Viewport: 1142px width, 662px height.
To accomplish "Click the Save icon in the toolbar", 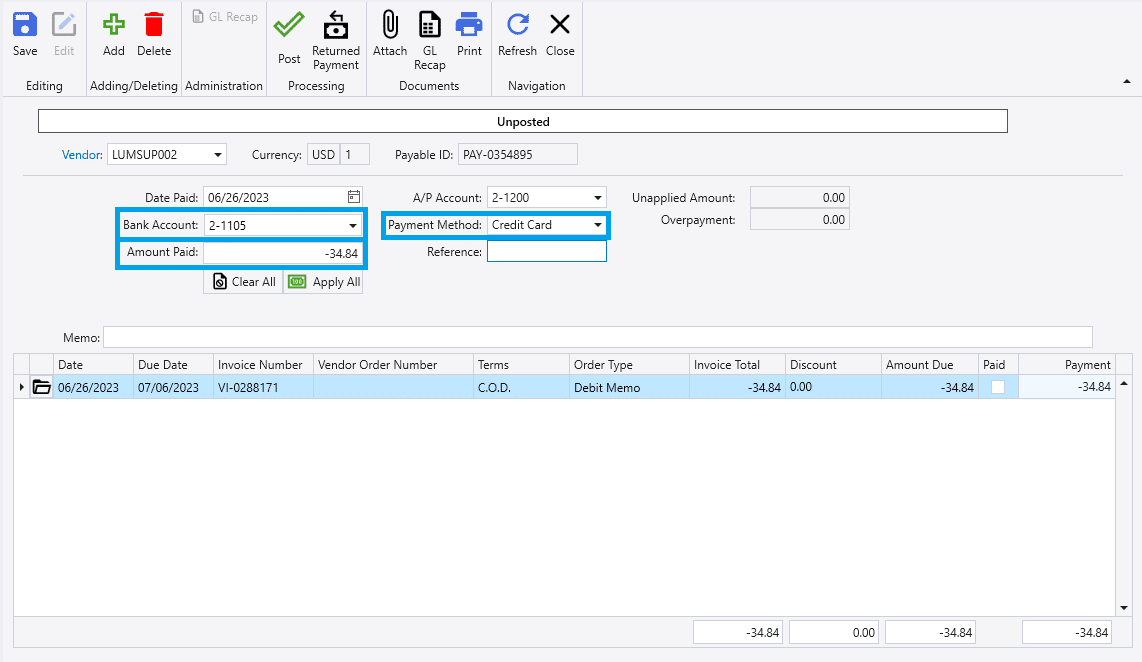I will coord(25,25).
